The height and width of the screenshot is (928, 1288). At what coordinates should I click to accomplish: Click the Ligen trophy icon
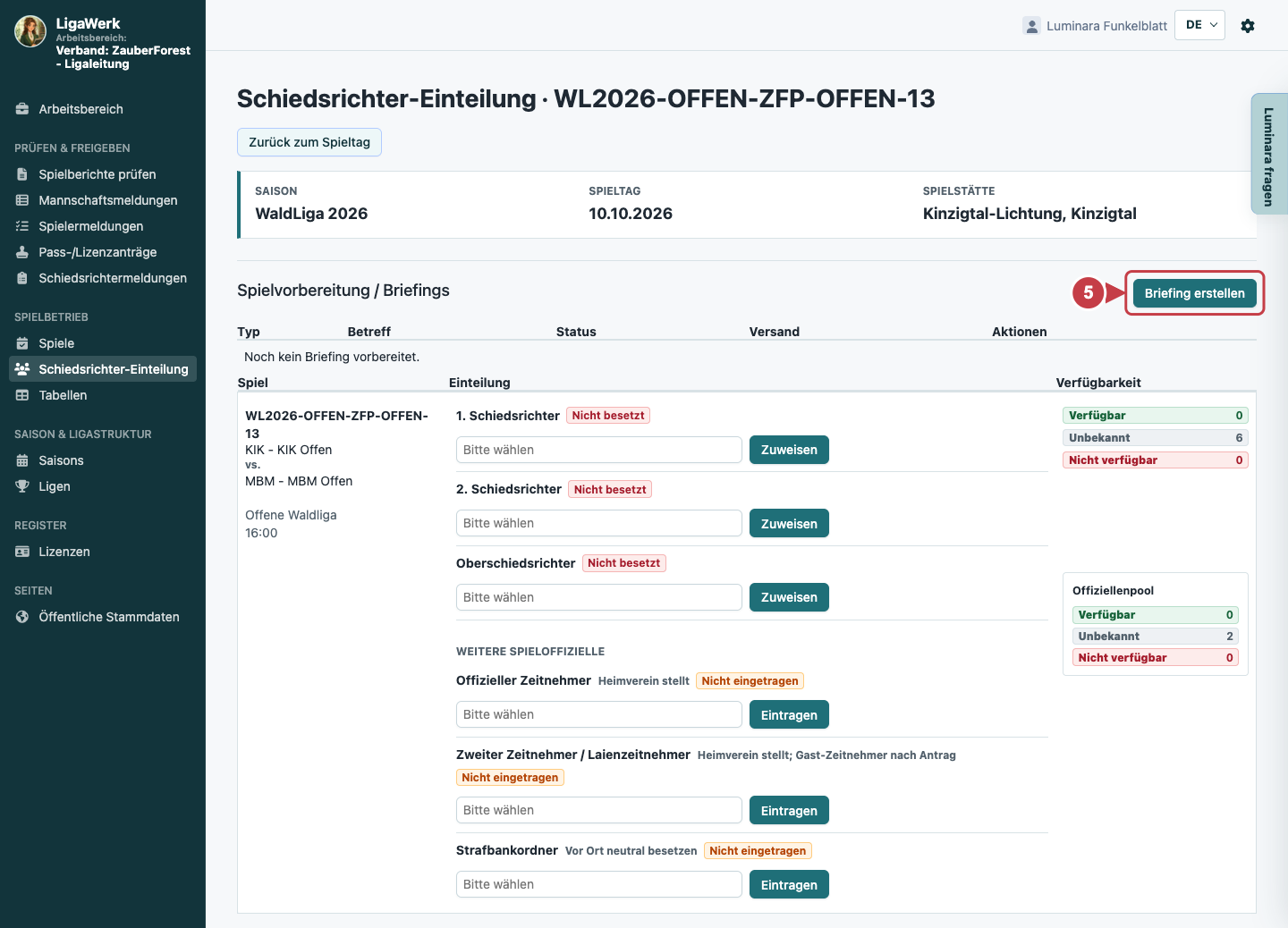tap(22, 486)
